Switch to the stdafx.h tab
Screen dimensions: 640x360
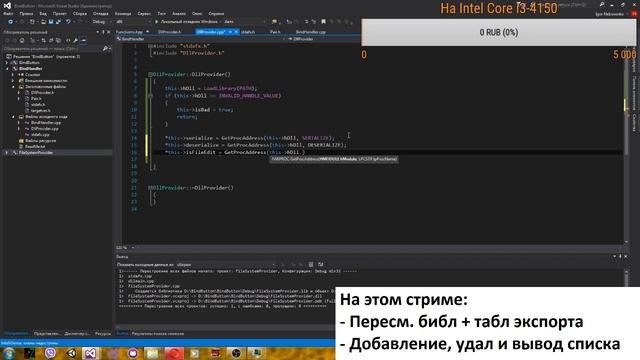coord(248,32)
